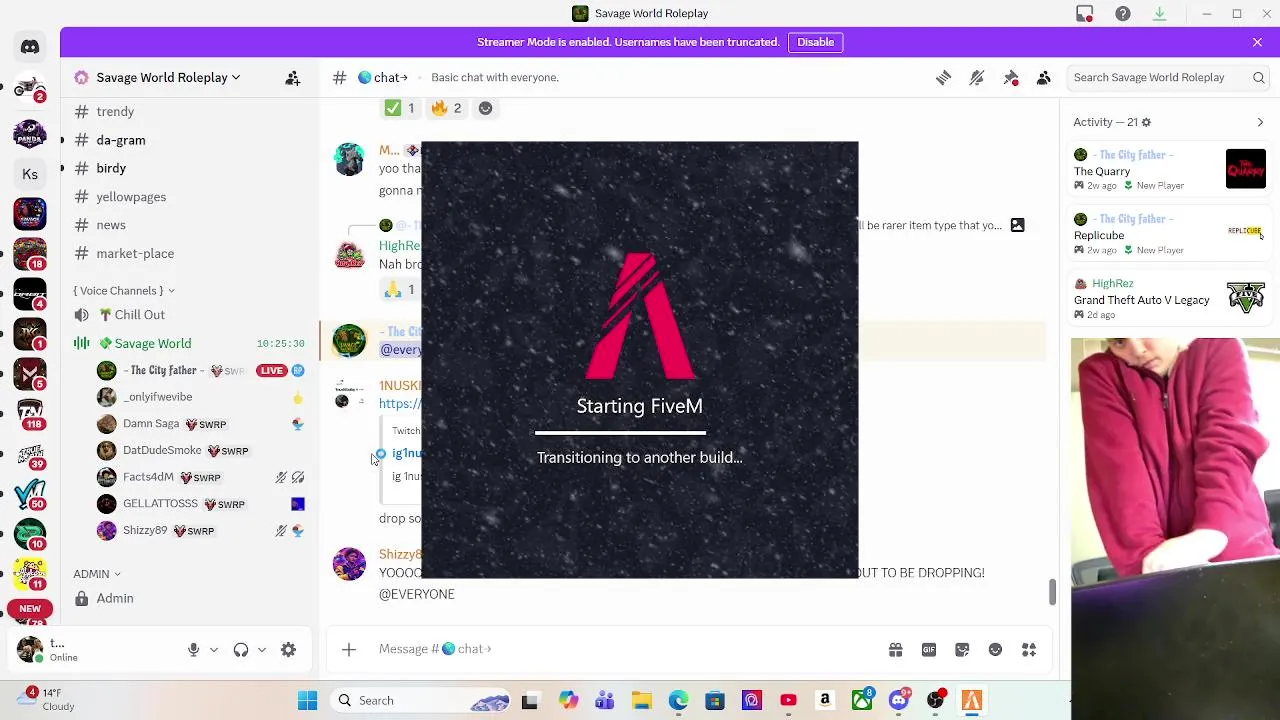
Task: Click the green download update icon
Action: [x=1160, y=13]
